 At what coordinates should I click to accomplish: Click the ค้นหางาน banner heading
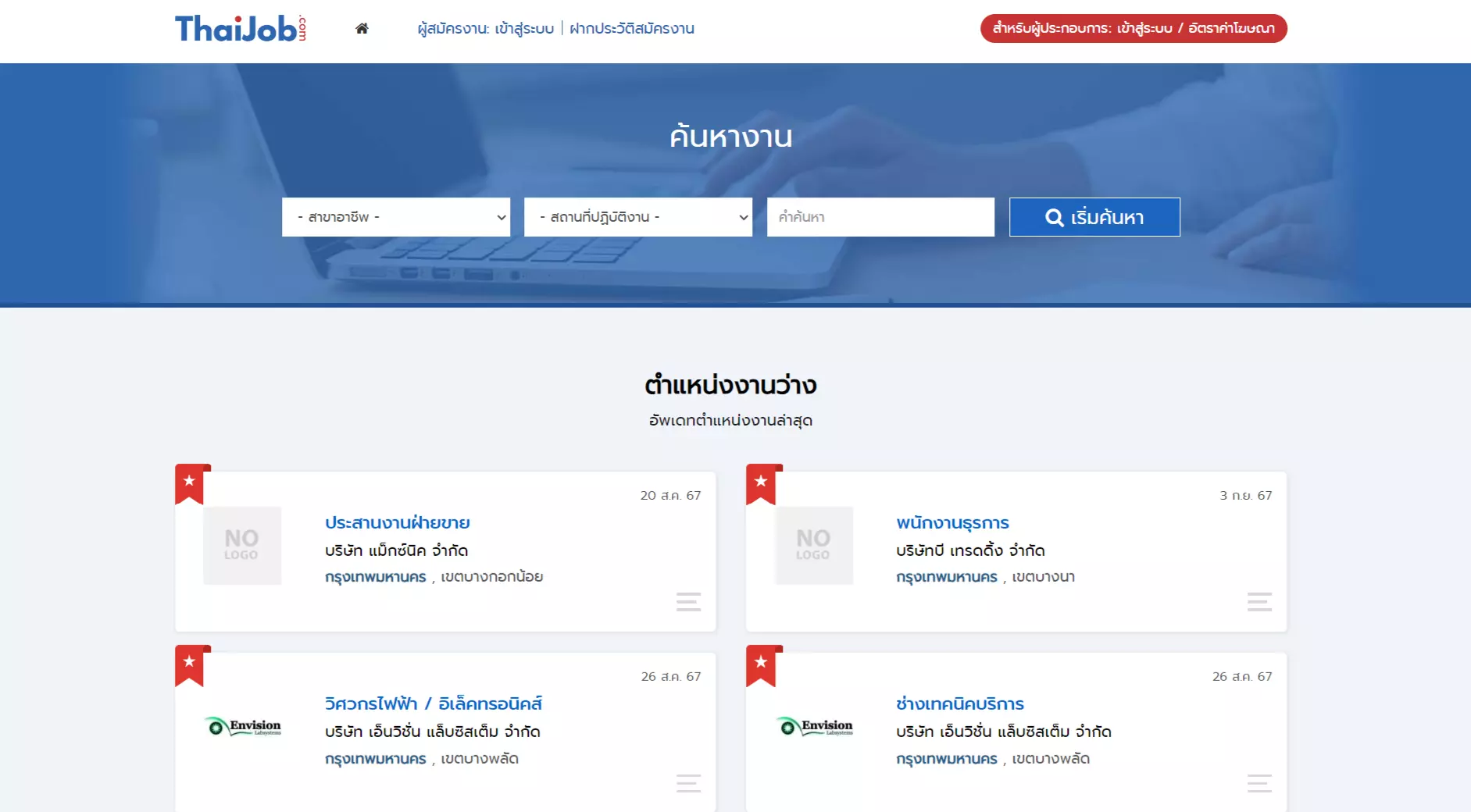pos(730,137)
